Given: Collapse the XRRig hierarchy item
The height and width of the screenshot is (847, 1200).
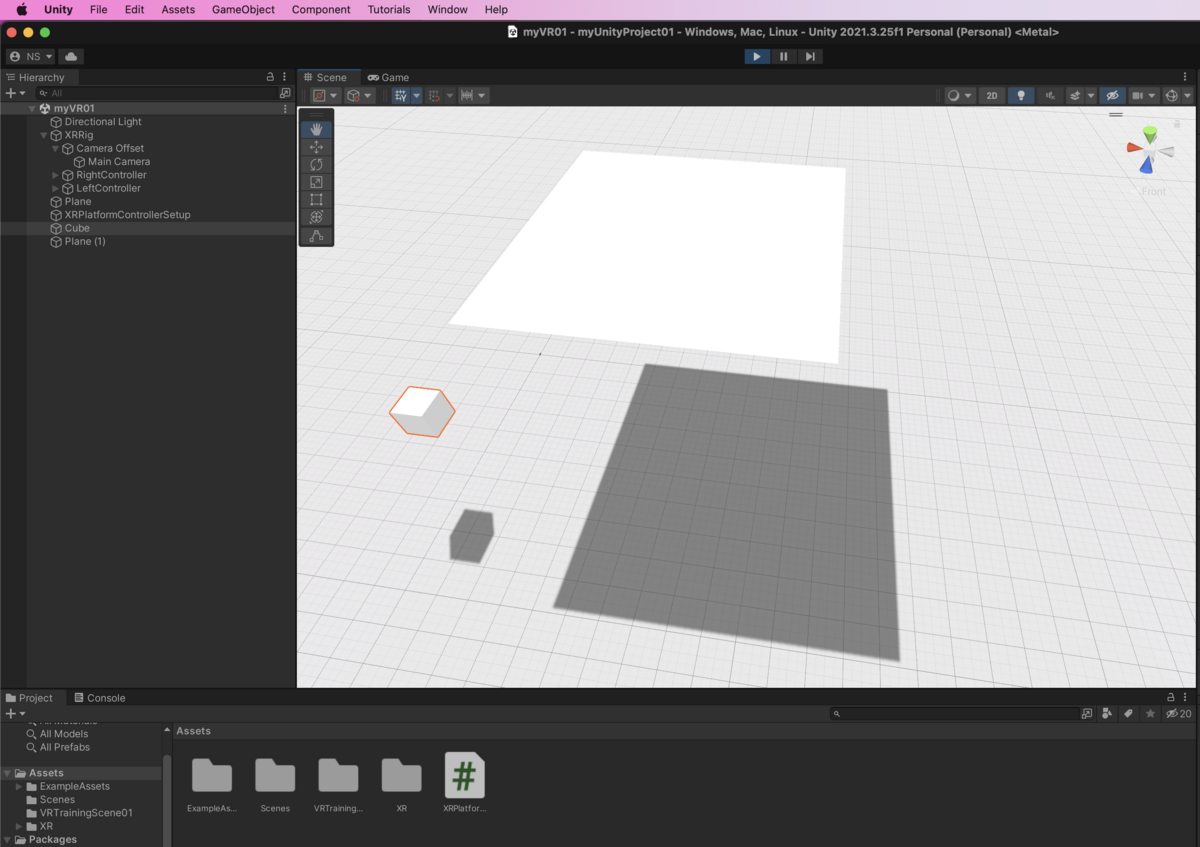Looking at the screenshot, I should (x=43, y=135).
